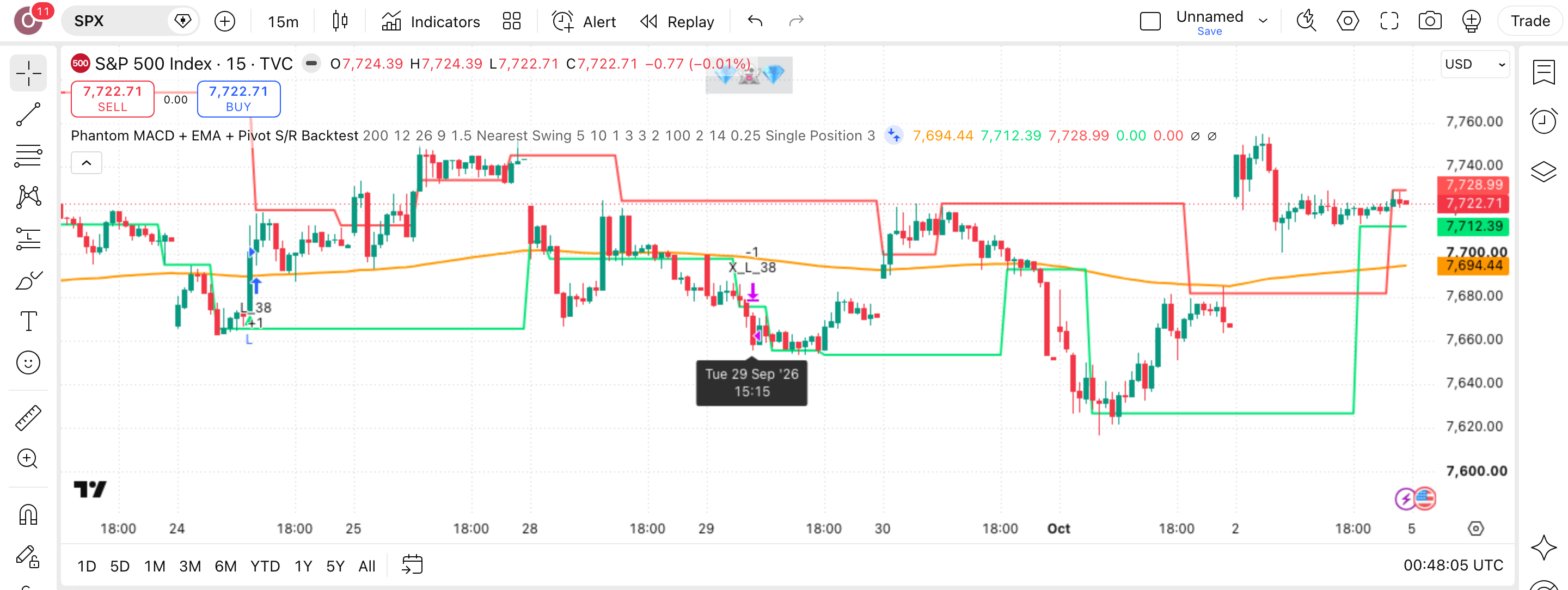Select the trend line drawing tool
Screen dimensions: 1568x590
(x=28, y=114)
